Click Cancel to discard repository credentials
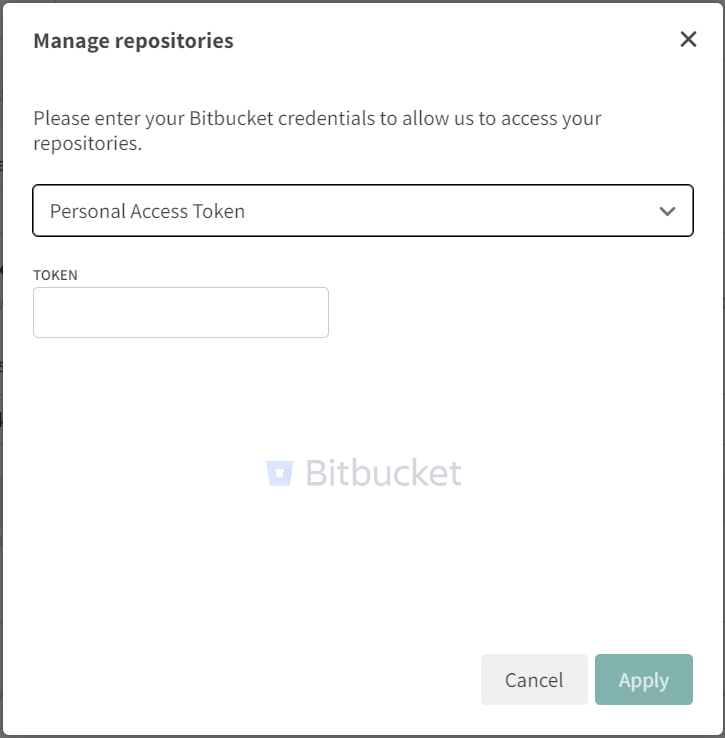Viewport: 725px width, 738px height. [534, 680]
